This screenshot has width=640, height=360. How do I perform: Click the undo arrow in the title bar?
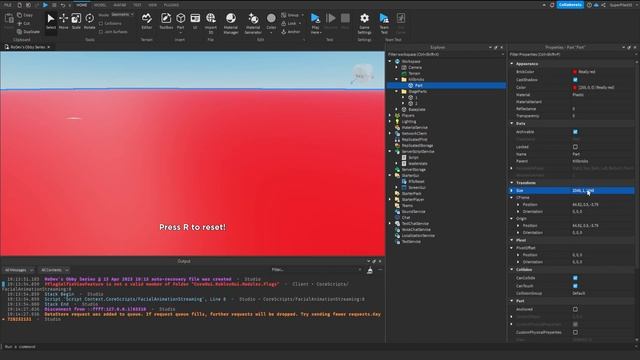(x=62, y=5)
